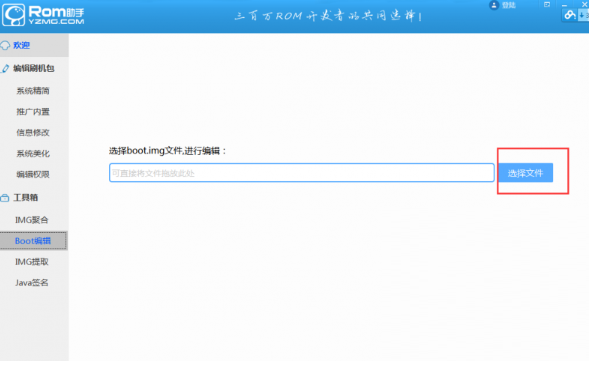This screenshot has height=372, width=589.
Task: Click the 登陆 login link
Action: [509, 5]
